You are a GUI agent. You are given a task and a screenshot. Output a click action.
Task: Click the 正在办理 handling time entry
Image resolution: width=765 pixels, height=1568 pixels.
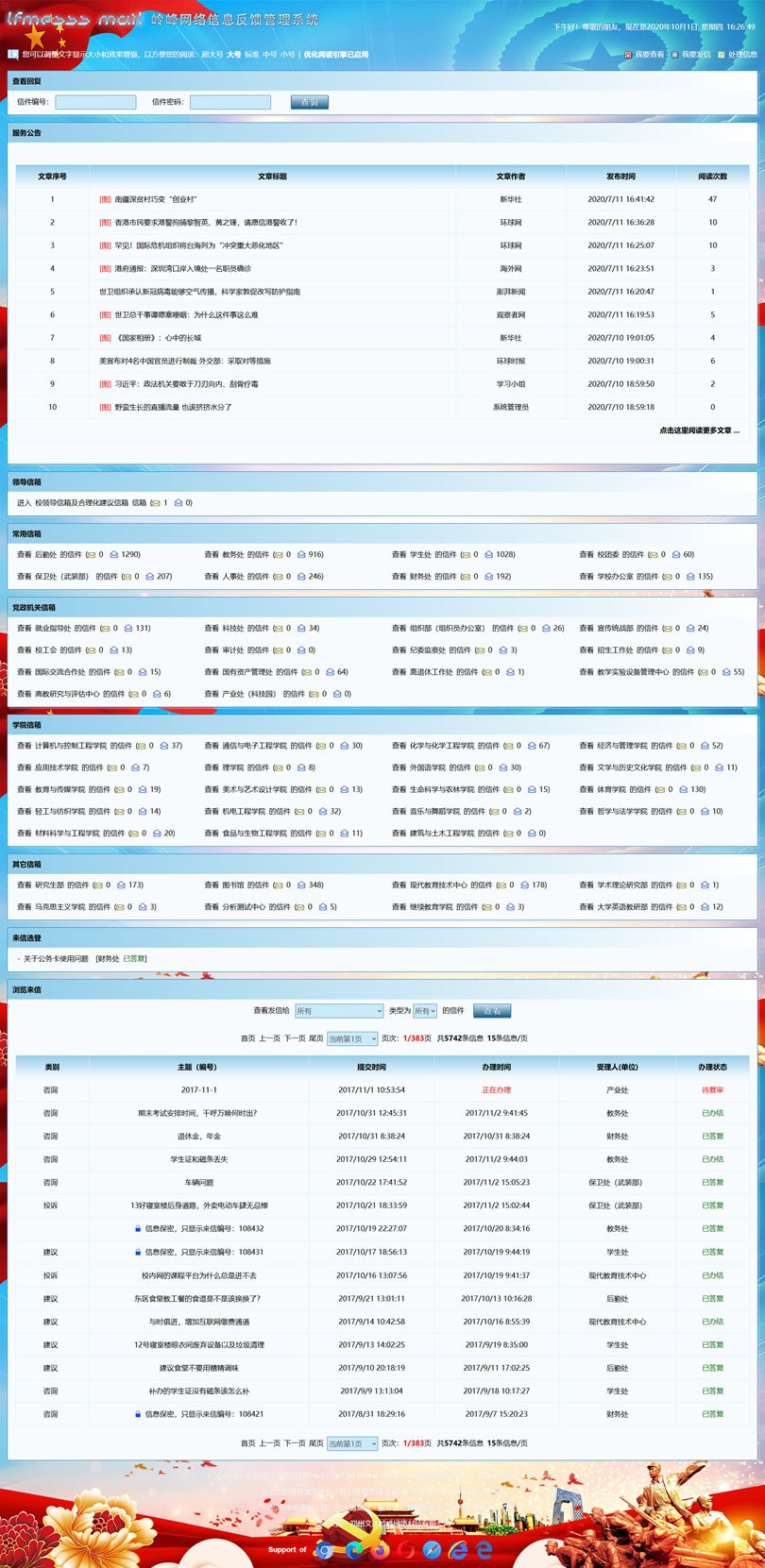coord(497,1090)
